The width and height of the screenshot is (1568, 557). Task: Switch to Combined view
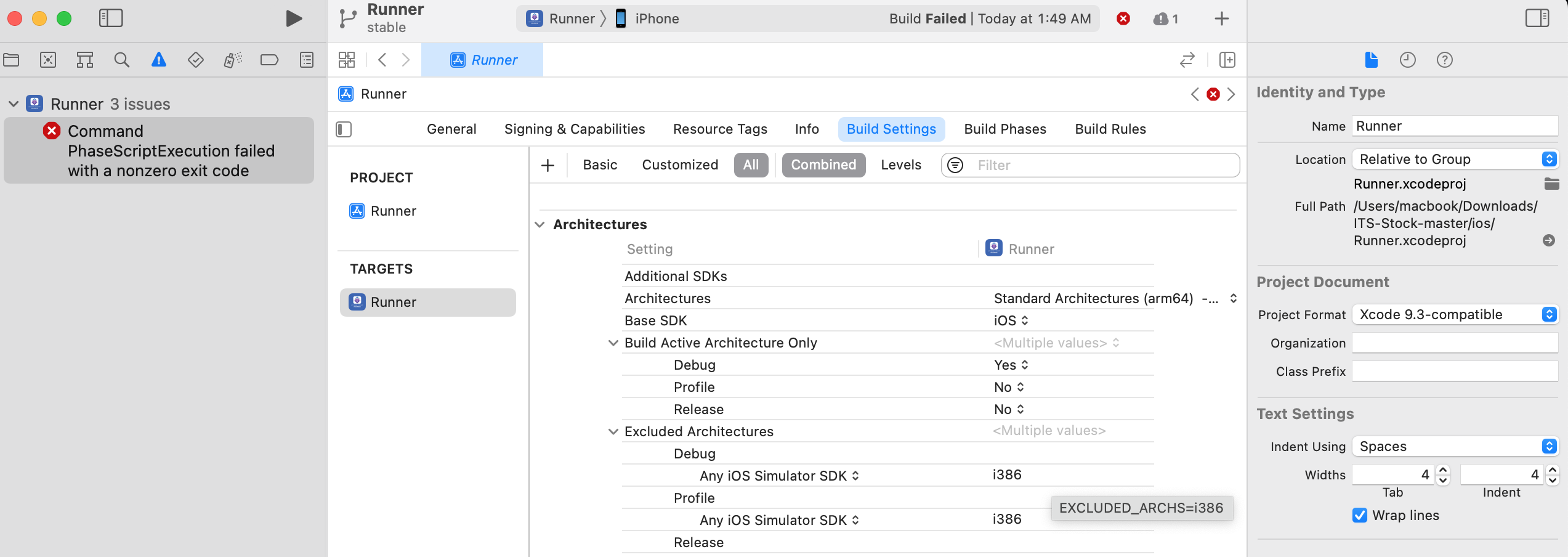click(x=823, y=165)
